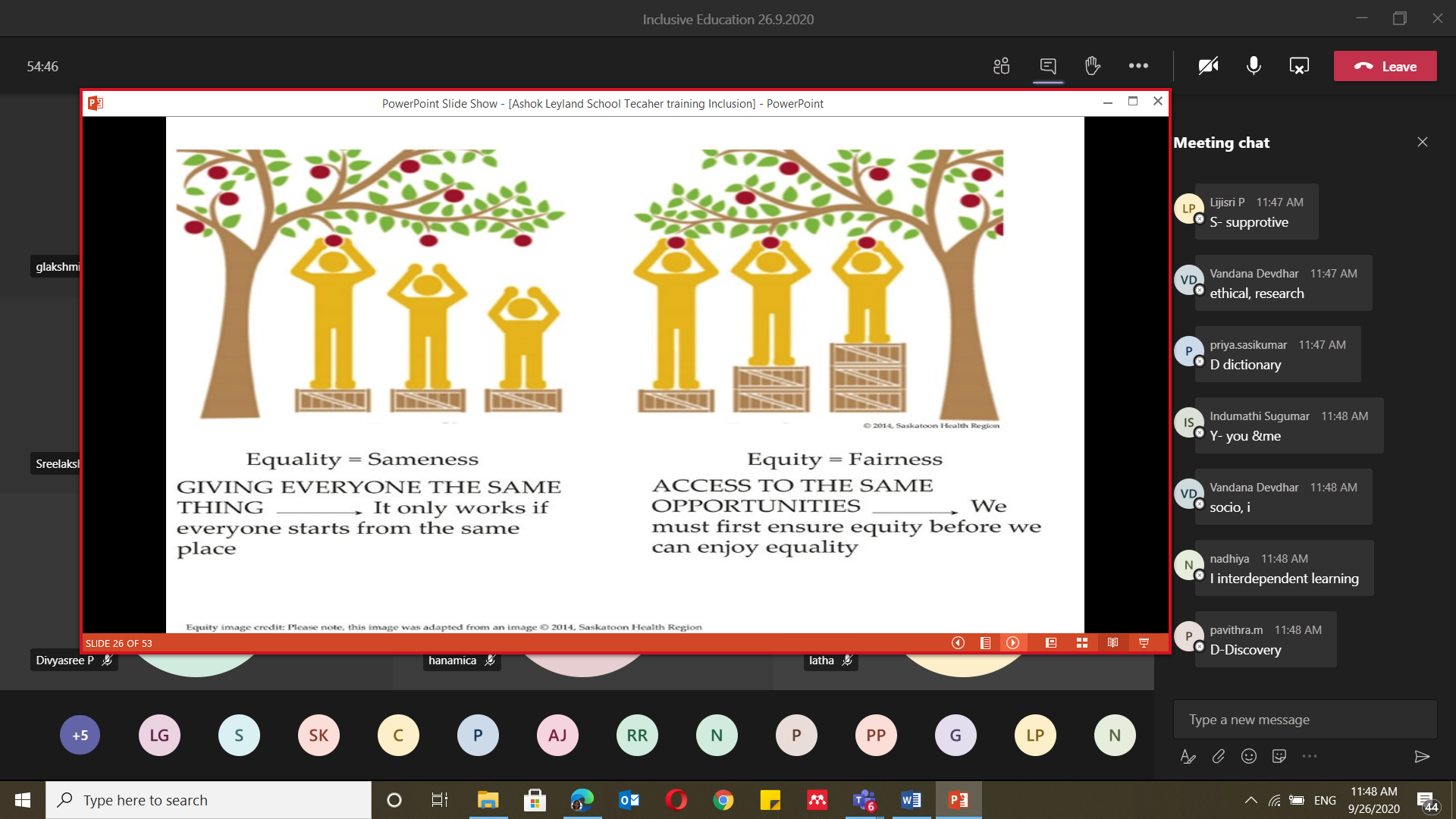The height and width of the screenshot is (819, 1456).
Task: Switch to Reading view in PowerPoint
Action: 1112,643
